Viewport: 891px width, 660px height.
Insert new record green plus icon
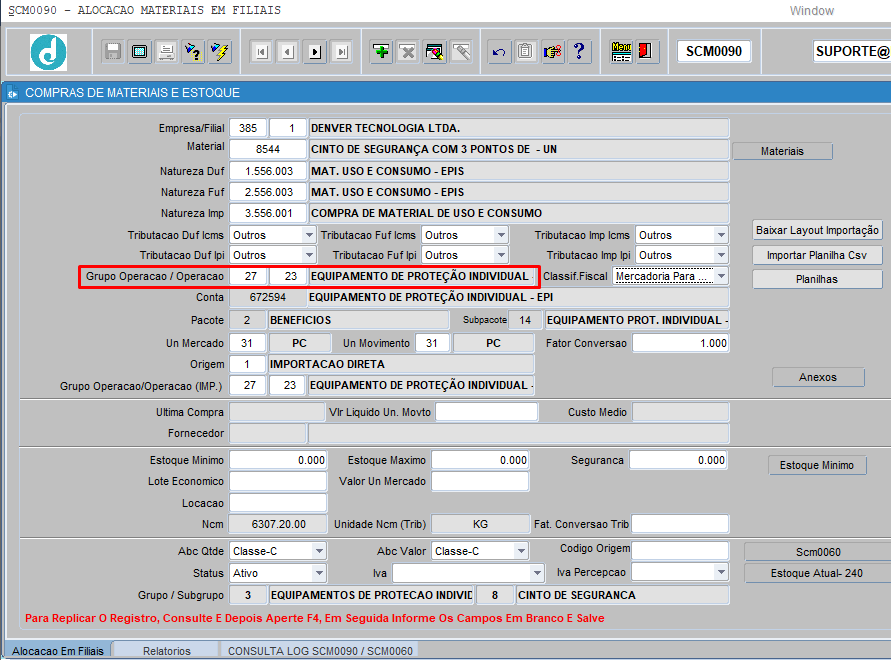(381, 52)
